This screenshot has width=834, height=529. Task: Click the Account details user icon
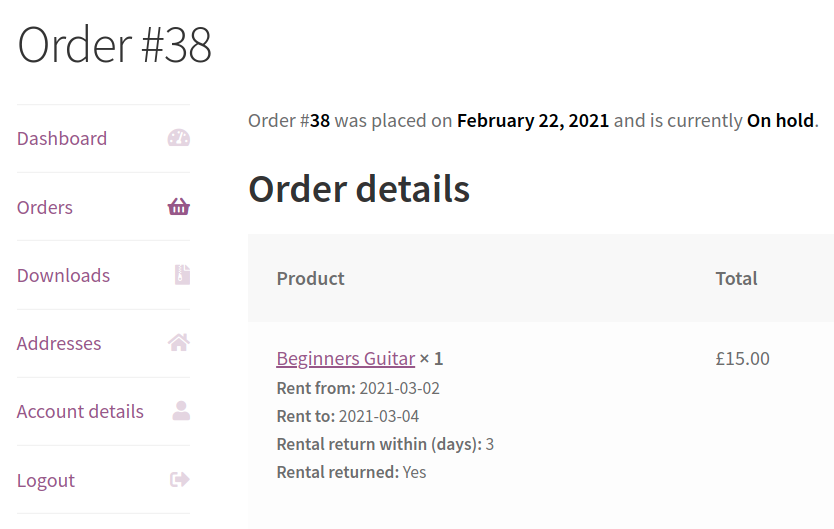coord(181,411)
